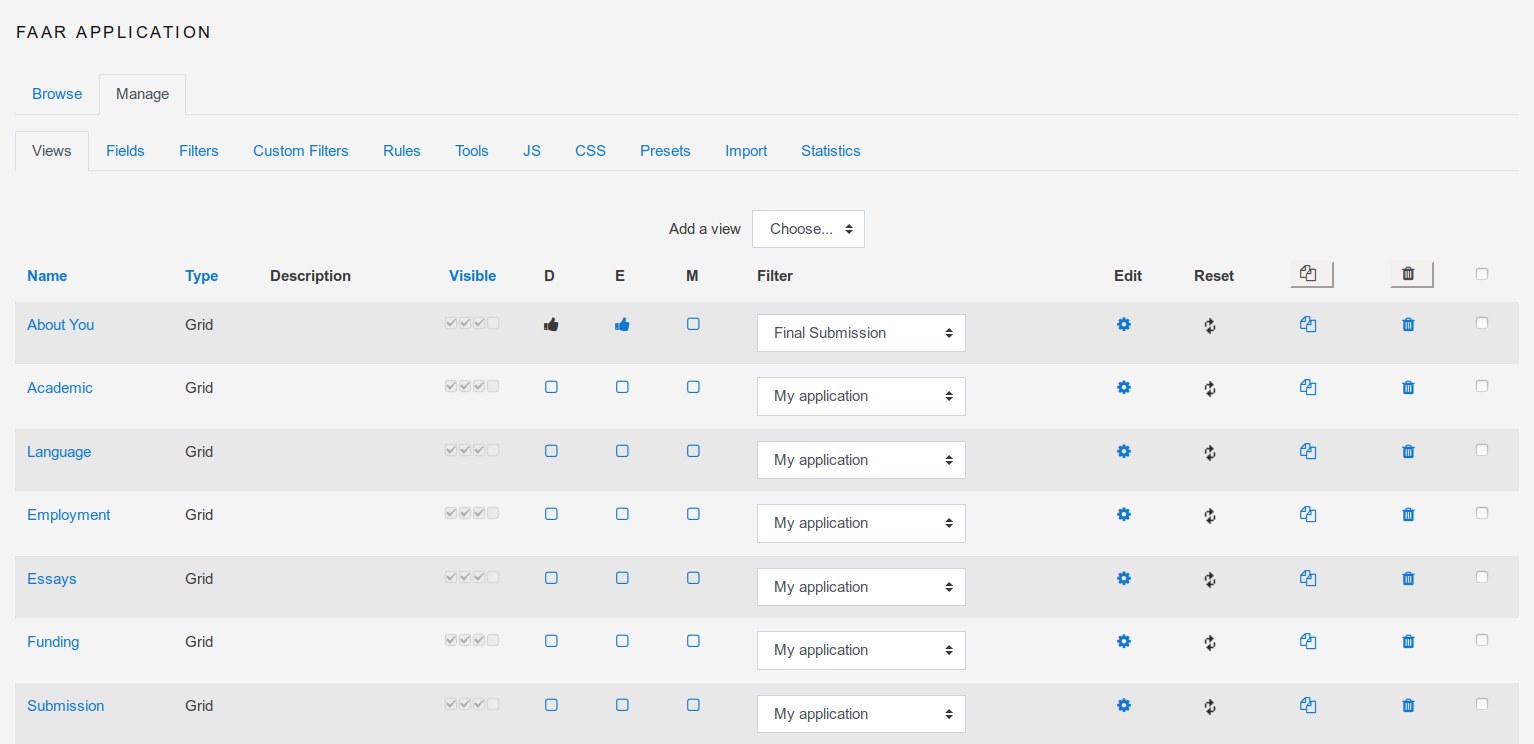Click blue edit thumbs-up in About You row
Screen dimensions: 1534x744
click(x=622, y=324)
